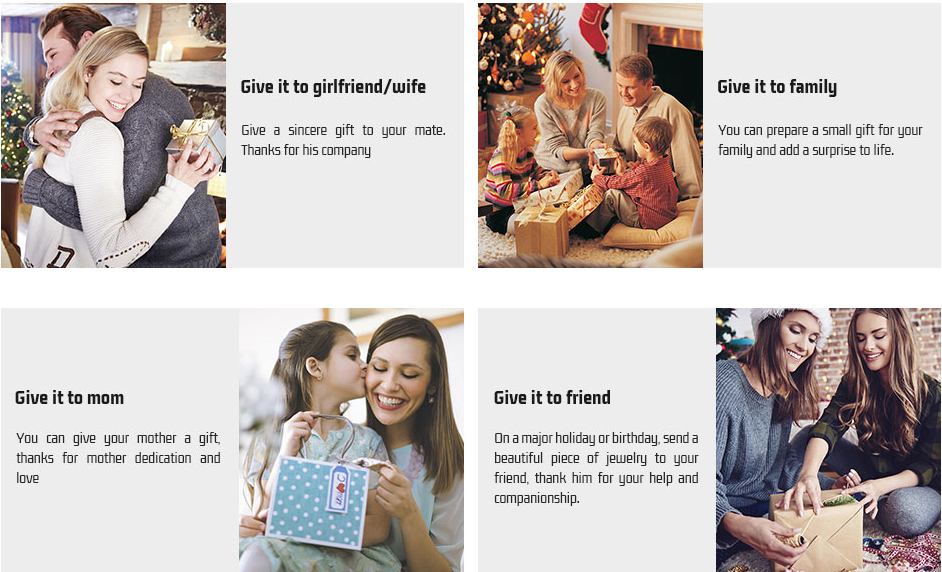Click the red stocking above the fireplace

595,26
